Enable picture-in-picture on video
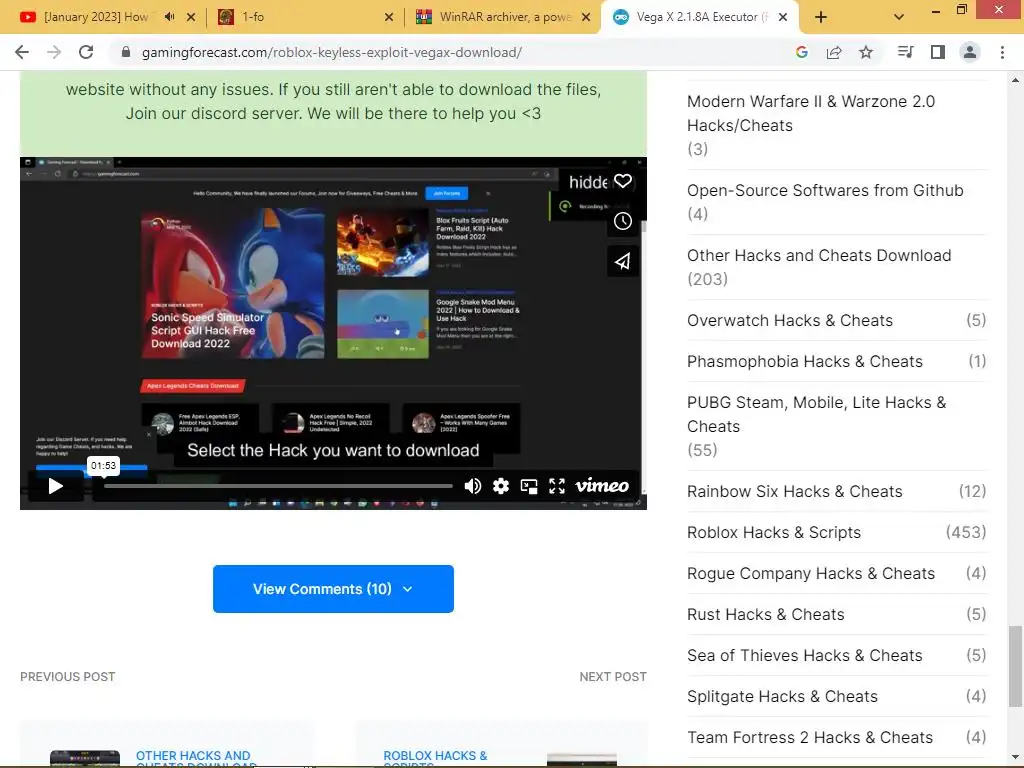Image resolution: width=1024 pixels, height=768 pixels. (529, 486)
